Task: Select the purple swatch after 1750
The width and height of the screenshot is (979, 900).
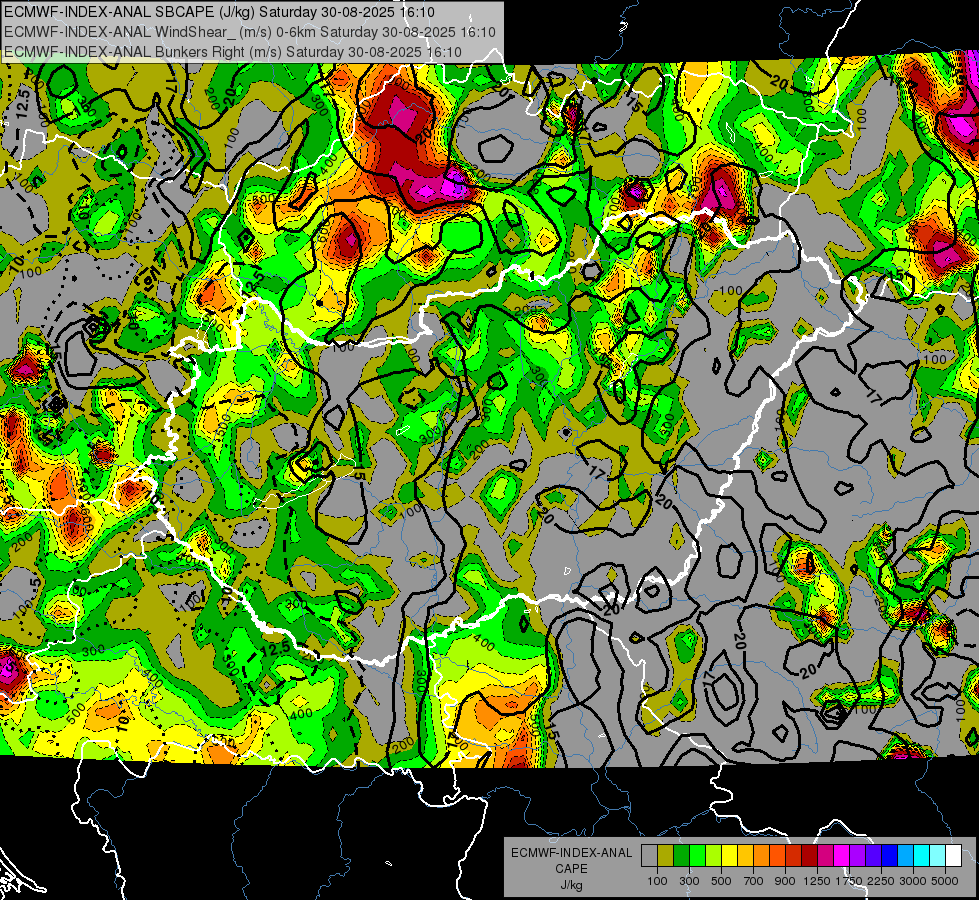Action: 857,855
